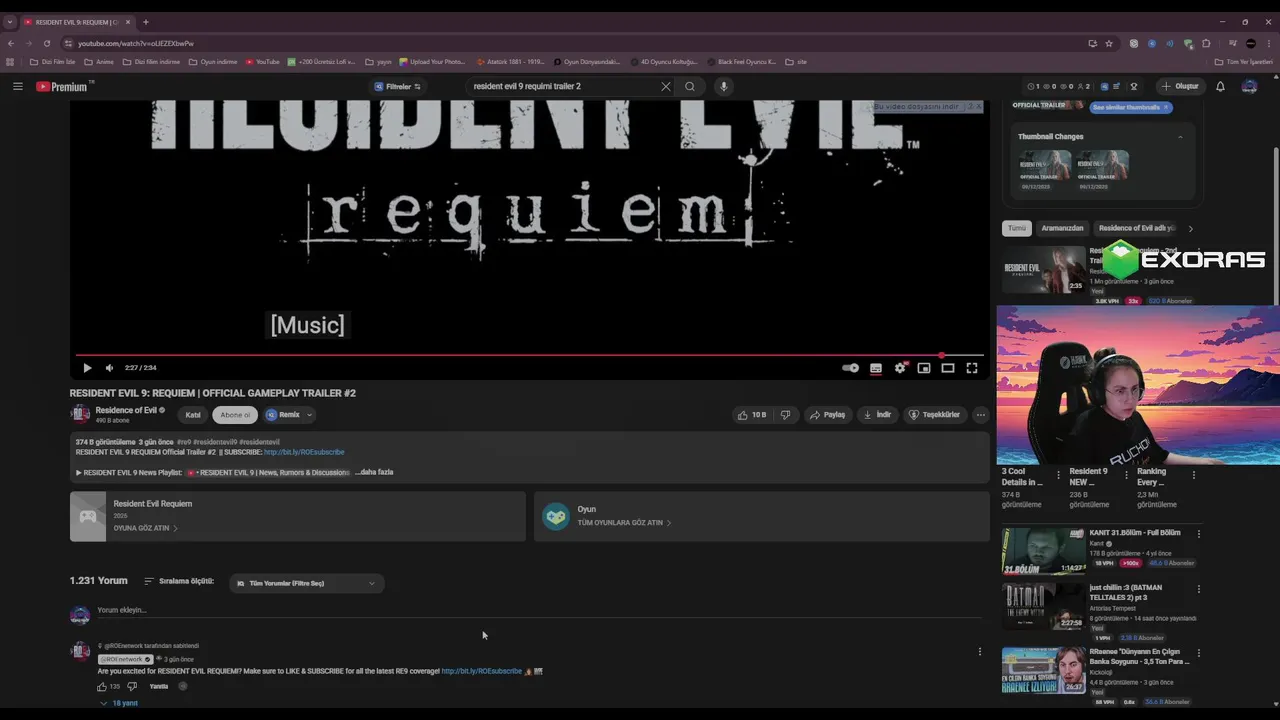Screen dimensions: 1280x720
Task: Select the Residence of Evil adlı chip
Action: point(1137,228)
